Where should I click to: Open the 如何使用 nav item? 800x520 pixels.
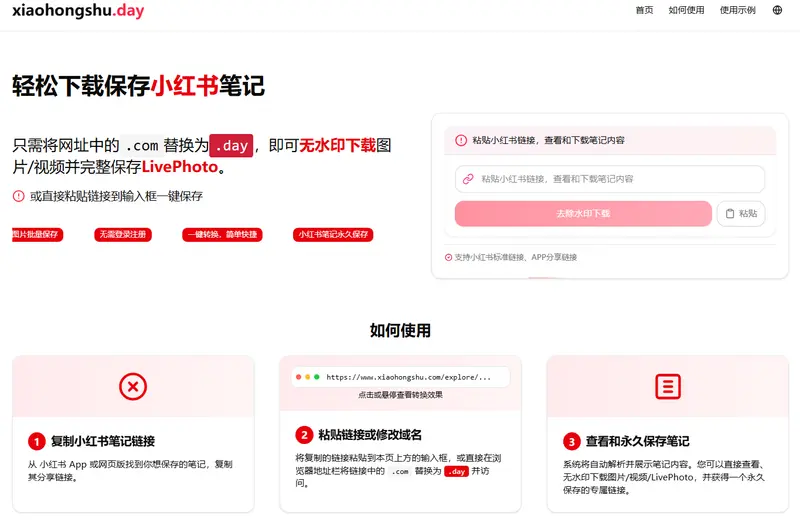(x=686, y=10)
